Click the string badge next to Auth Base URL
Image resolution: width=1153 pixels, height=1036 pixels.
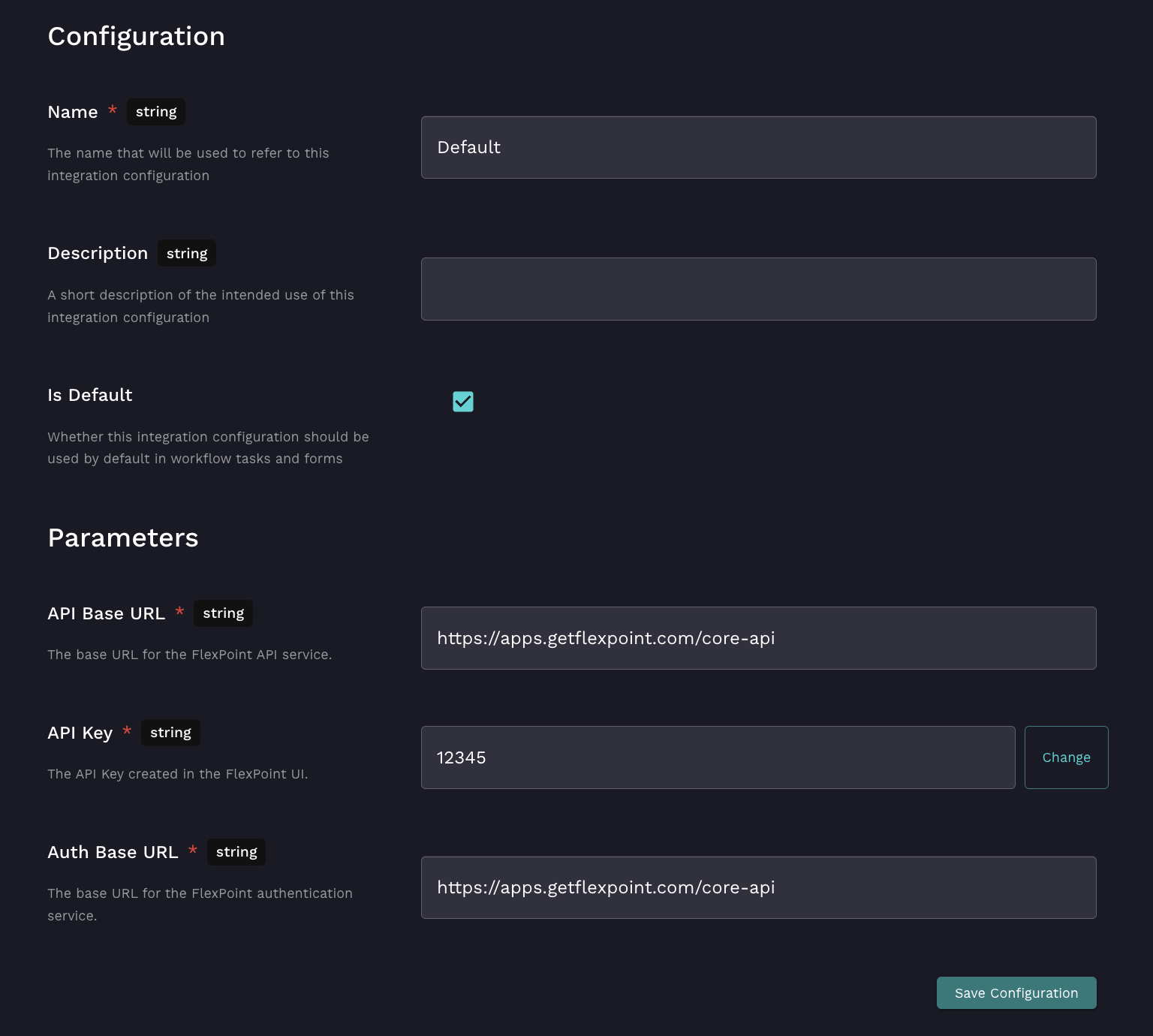[236, 852]
